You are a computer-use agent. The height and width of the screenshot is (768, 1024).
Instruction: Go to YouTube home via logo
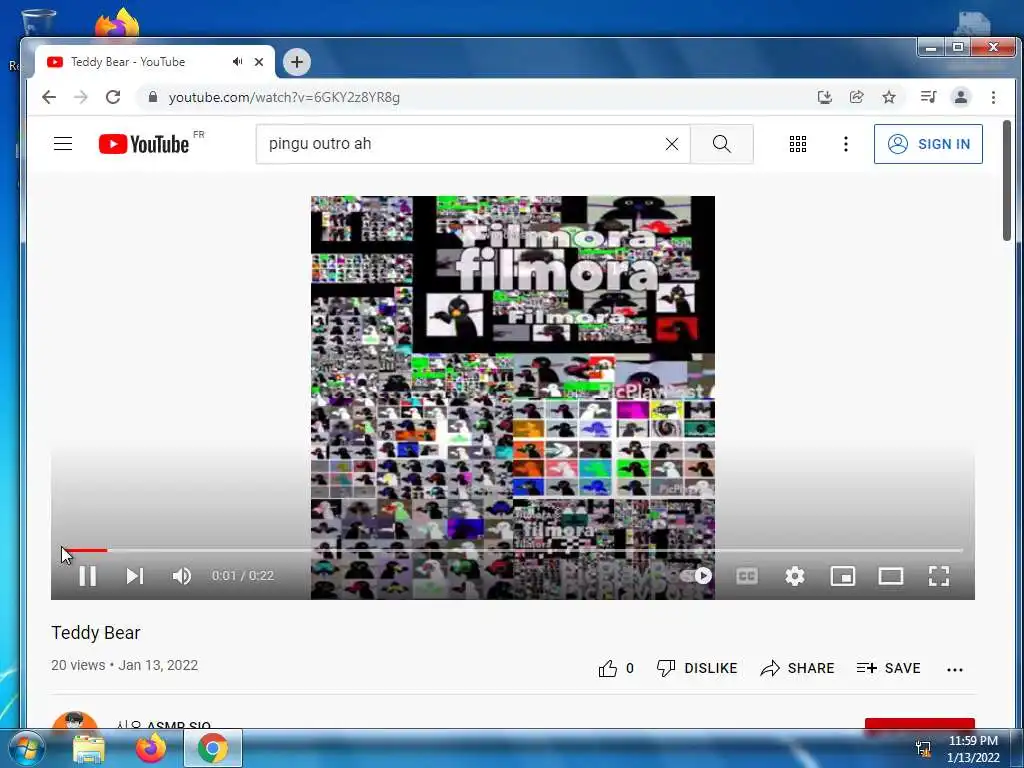pyautogui.click(x=144, y=144)
